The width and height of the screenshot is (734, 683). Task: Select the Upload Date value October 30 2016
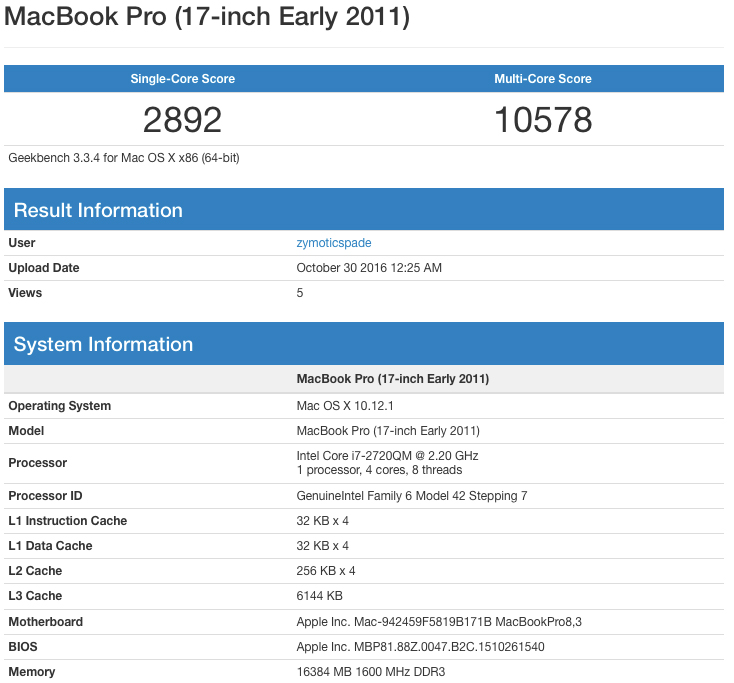(x=369, y=268)
